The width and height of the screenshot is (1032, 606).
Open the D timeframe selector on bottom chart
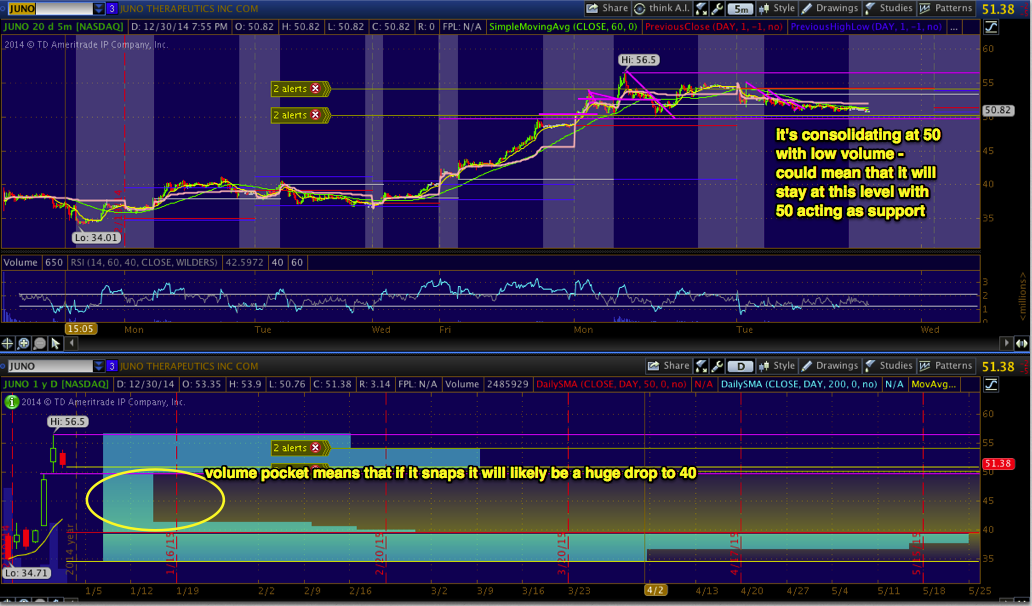tap(744, 366)
